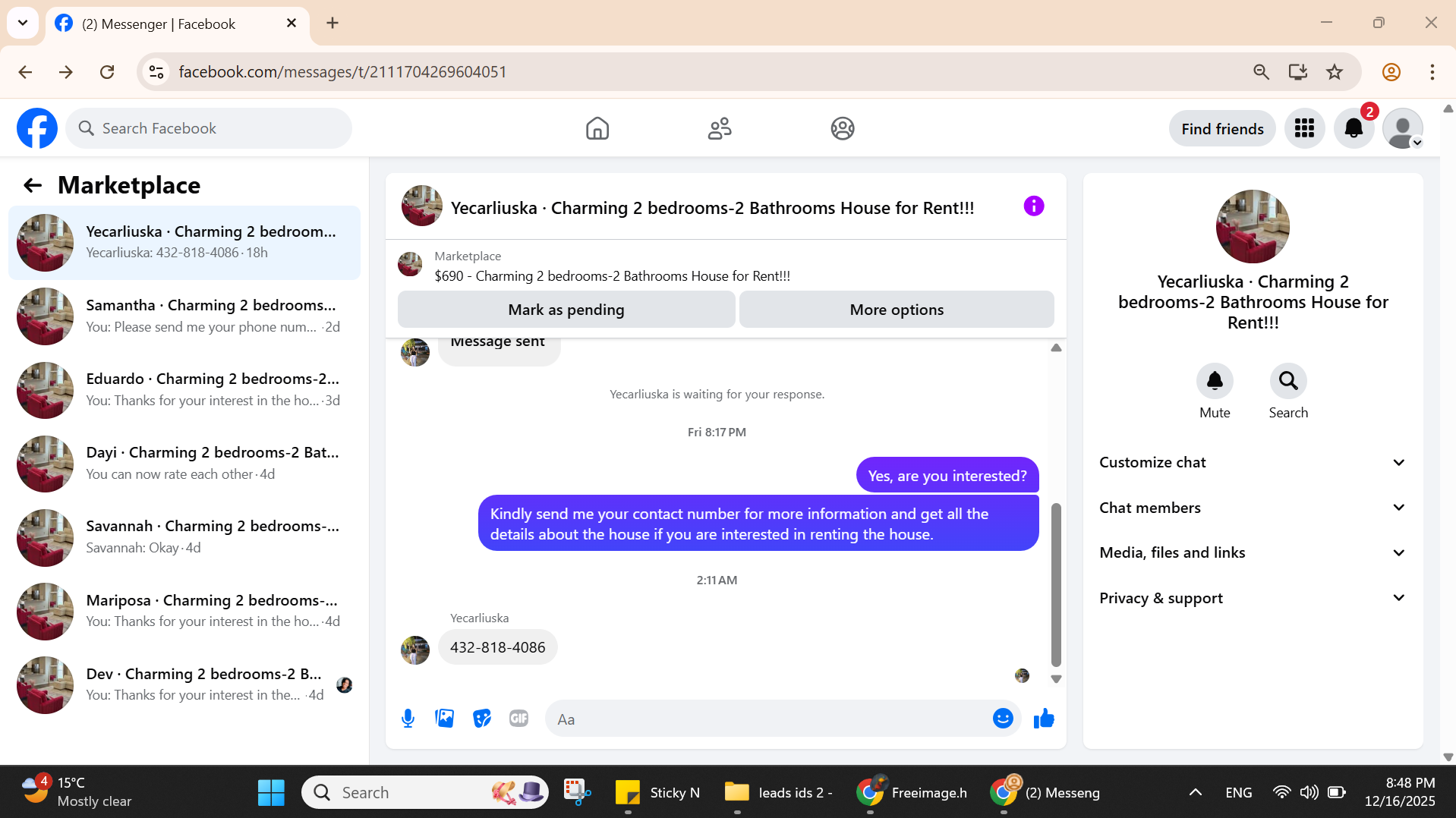
Task: Open the Chrome three-dot menu
Action: [x=1432, y=72]
